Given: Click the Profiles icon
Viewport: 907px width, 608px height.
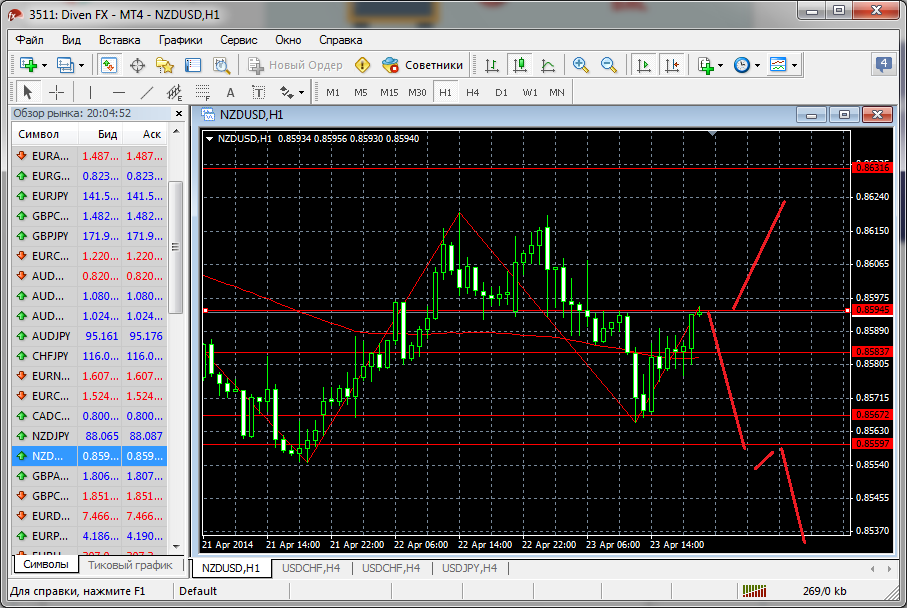Looking at the screenshot, I should click(x=65, y=65).
